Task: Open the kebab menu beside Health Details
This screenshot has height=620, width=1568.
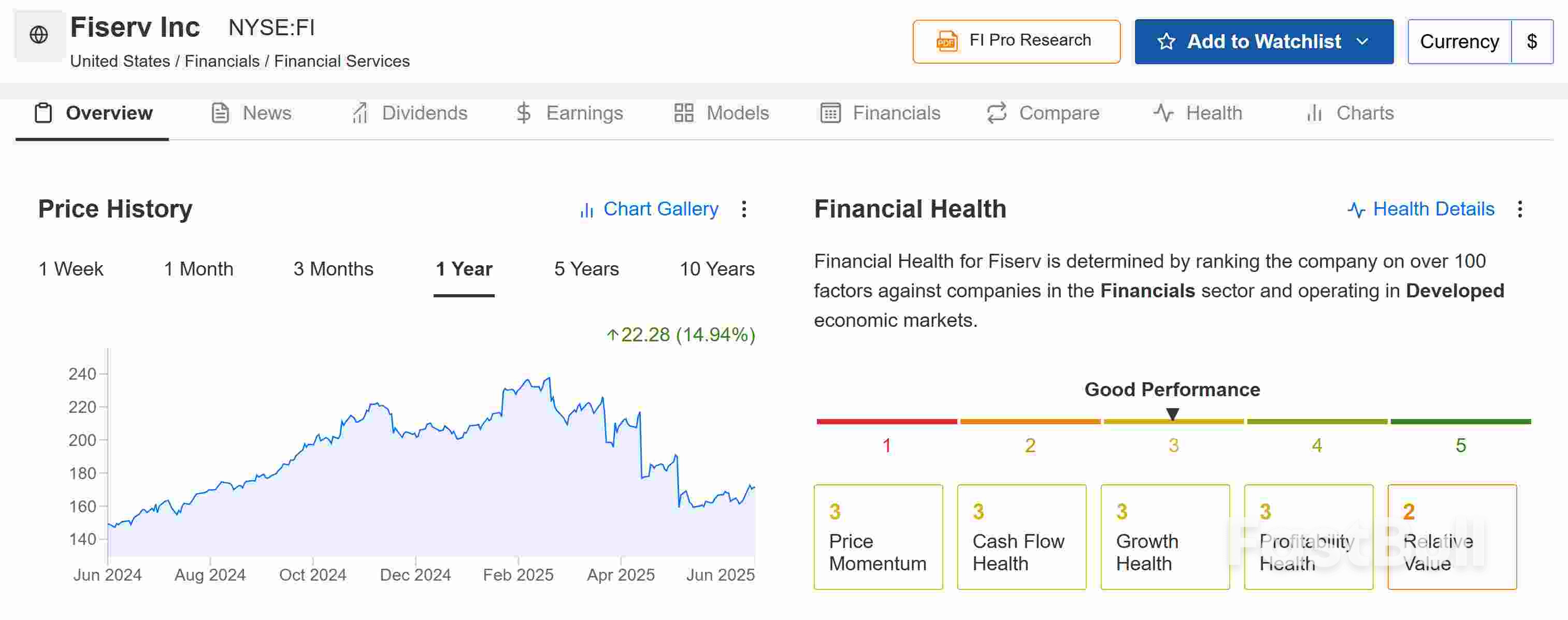Action: click(x=1520, y=210)
